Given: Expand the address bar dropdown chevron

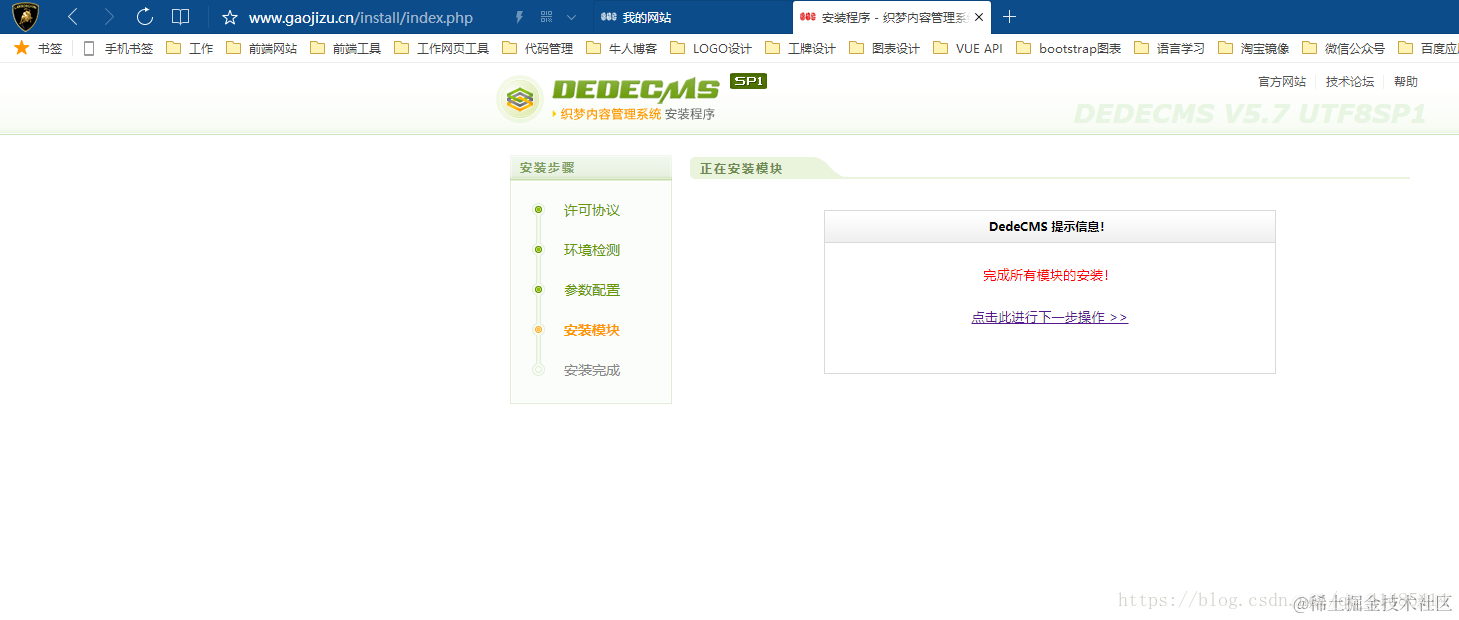Looking at the screenshot, I should [571, 17].
